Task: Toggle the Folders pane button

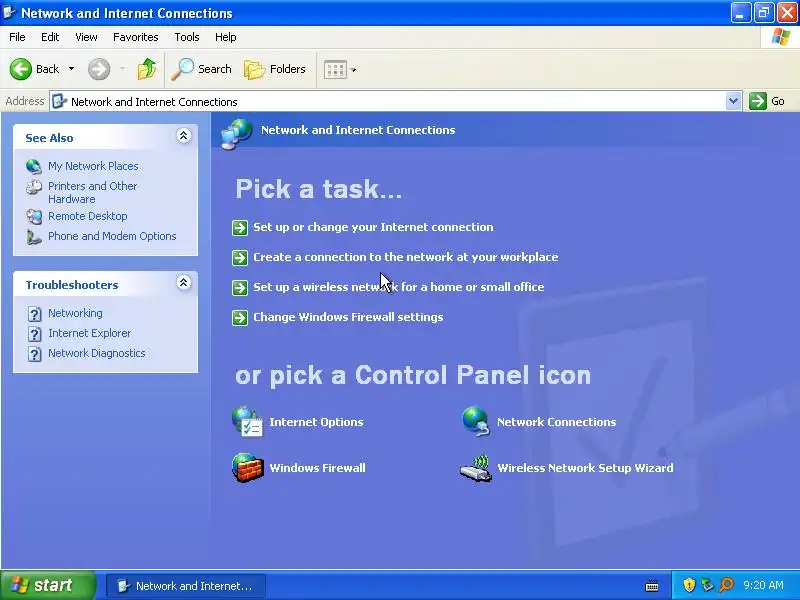Action: [x=275, y=69]
